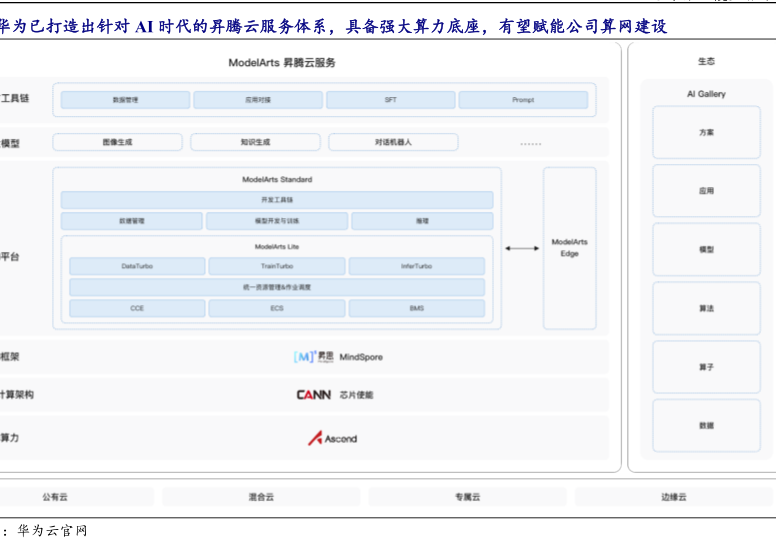Screen dimensions: 776x539
Task: Click the CANN logo
Action: (x=314, y=395)
